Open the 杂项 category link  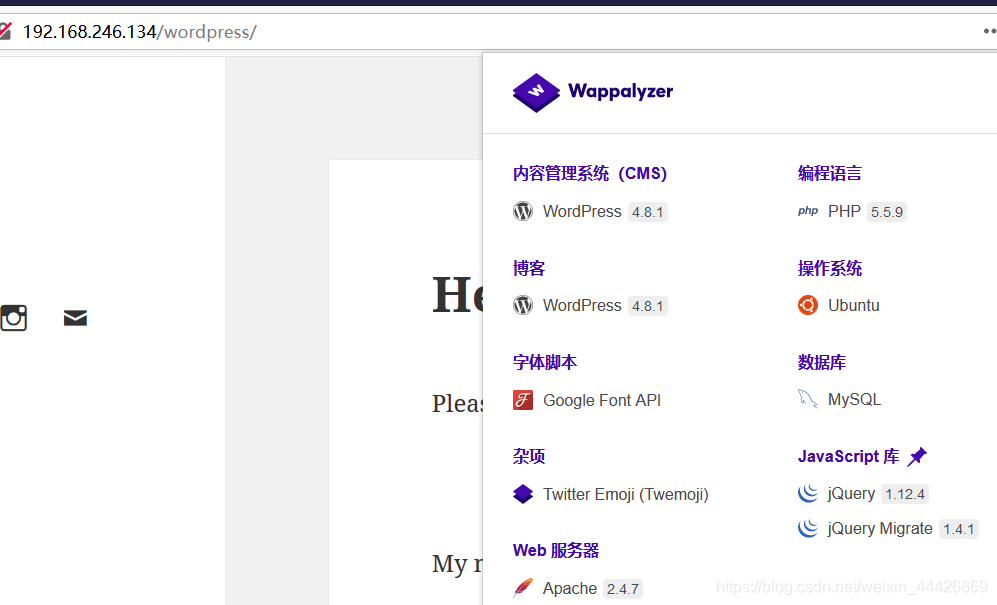[x=528, y=456]
